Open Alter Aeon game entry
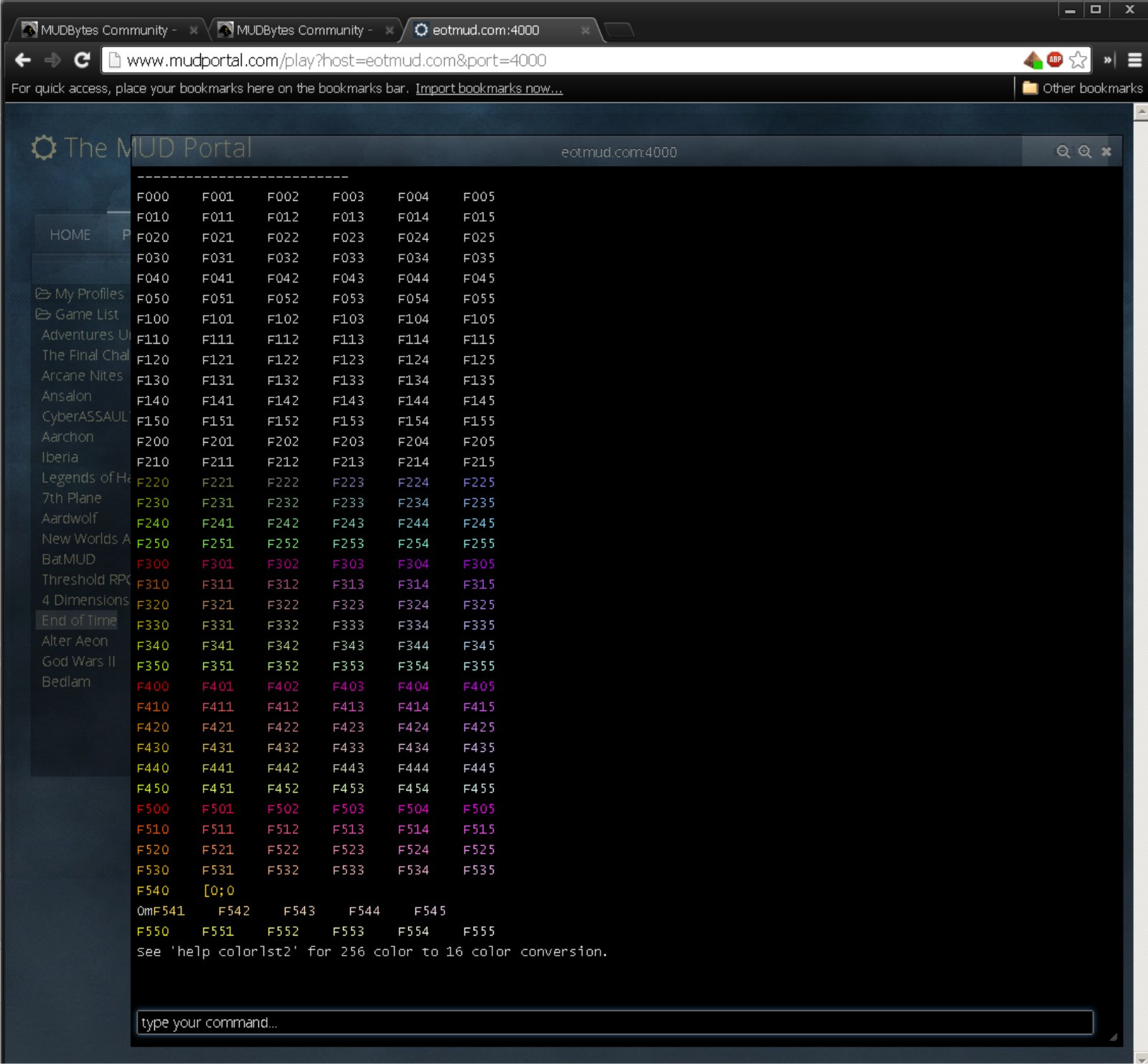Screen dimensions: 1148x1064 75,641
